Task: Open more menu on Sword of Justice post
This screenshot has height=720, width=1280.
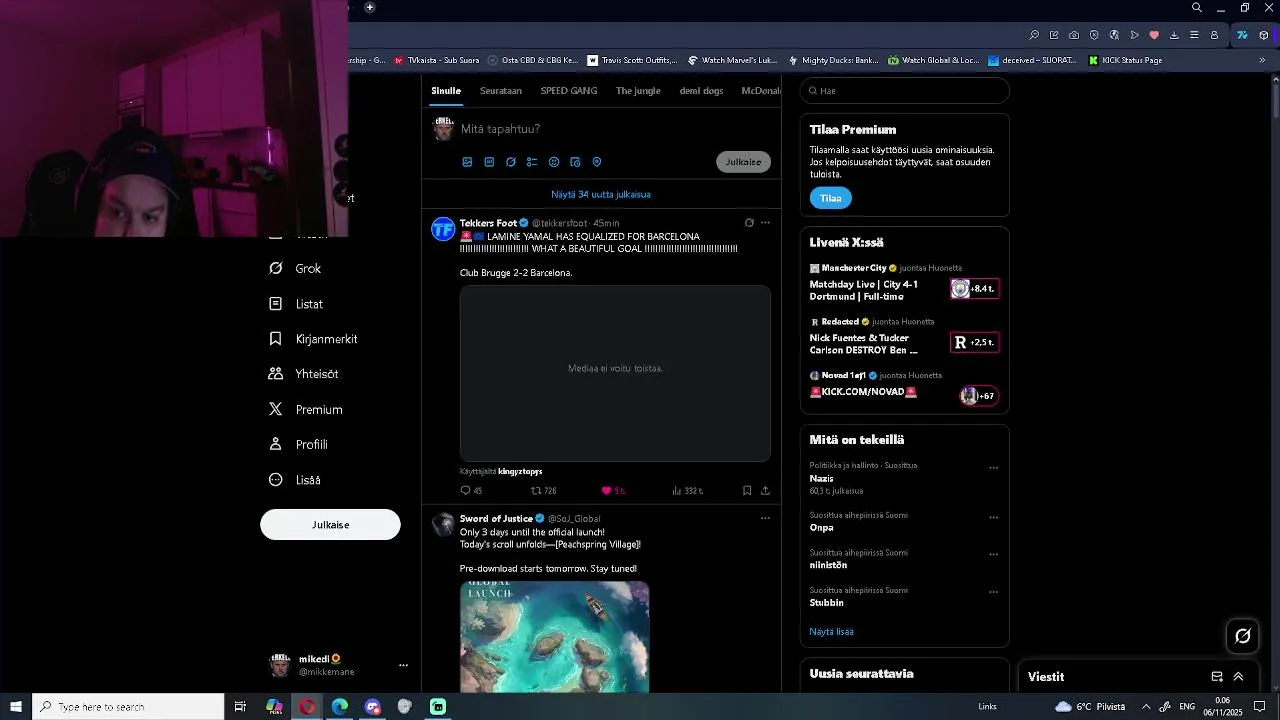Action: 765,518
